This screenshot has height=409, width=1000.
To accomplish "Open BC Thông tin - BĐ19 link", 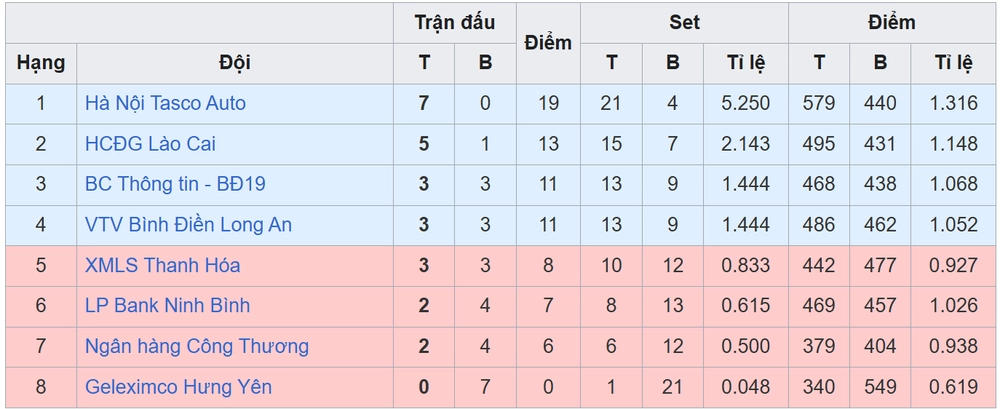I will click(x=175, y=184).
